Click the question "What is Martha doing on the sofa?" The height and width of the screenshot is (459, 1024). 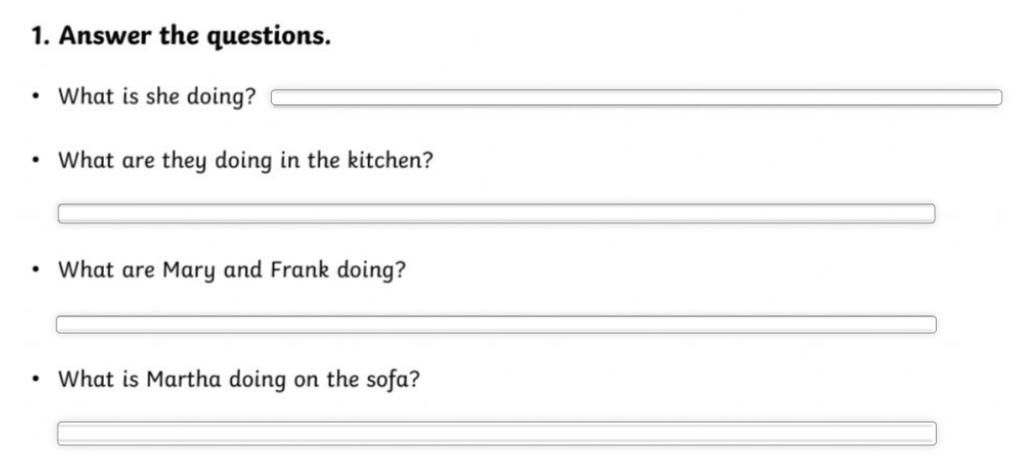(239, 379)
